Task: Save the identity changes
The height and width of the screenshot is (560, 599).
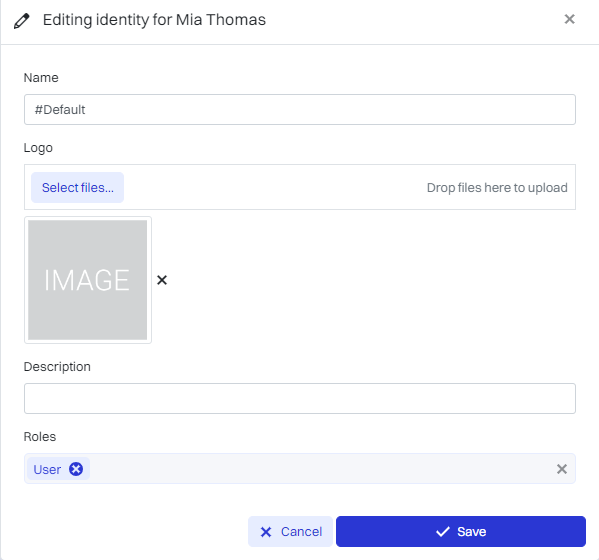Action: coord(461,532)
